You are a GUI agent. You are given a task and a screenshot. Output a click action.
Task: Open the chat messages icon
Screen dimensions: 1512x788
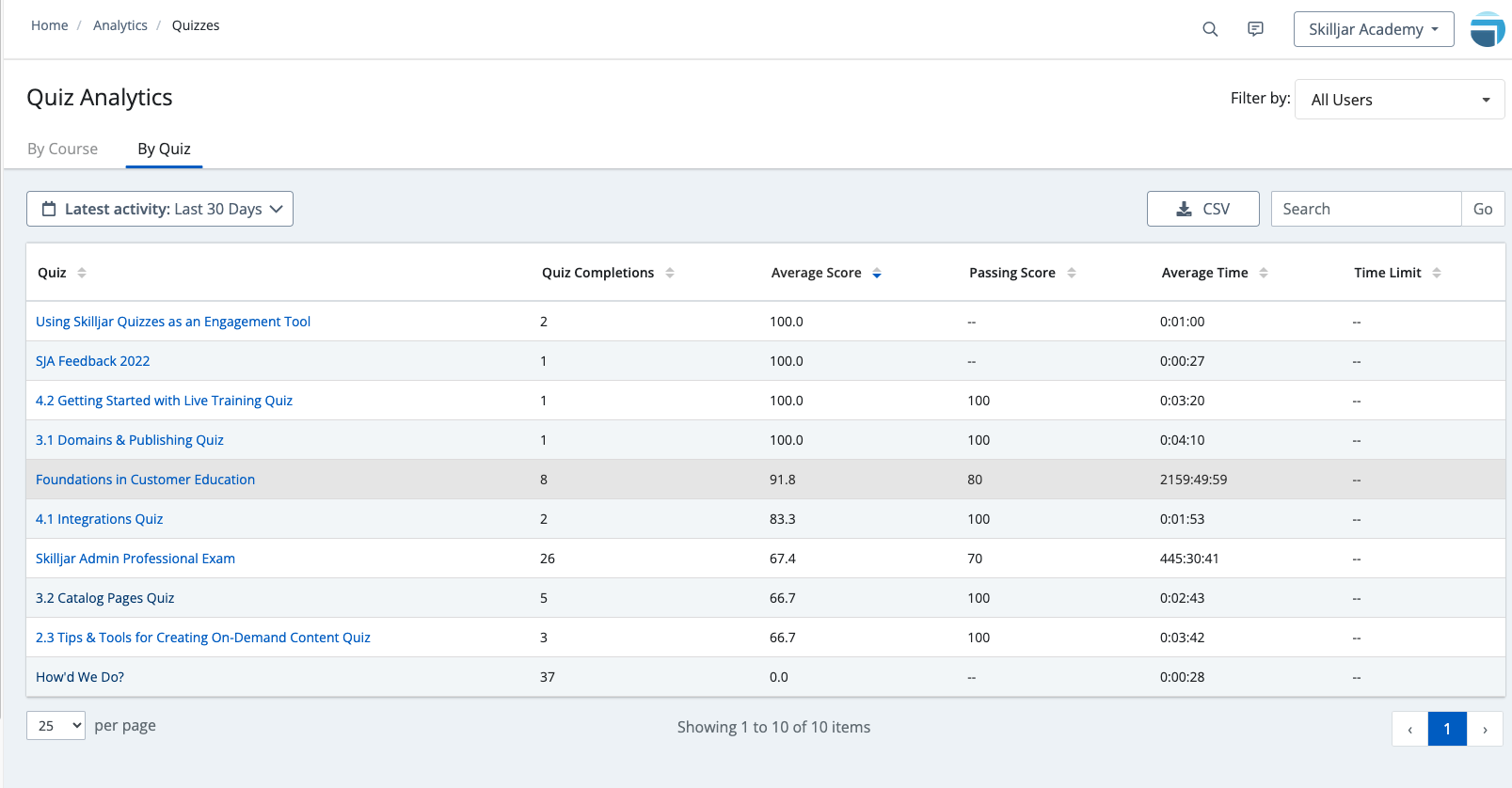[x=1255, y=29]
